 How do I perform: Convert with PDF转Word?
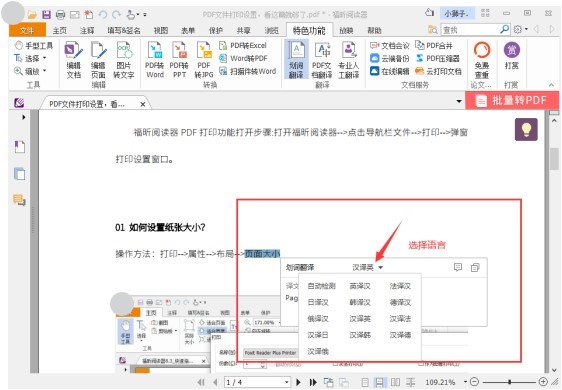[155, 60]
